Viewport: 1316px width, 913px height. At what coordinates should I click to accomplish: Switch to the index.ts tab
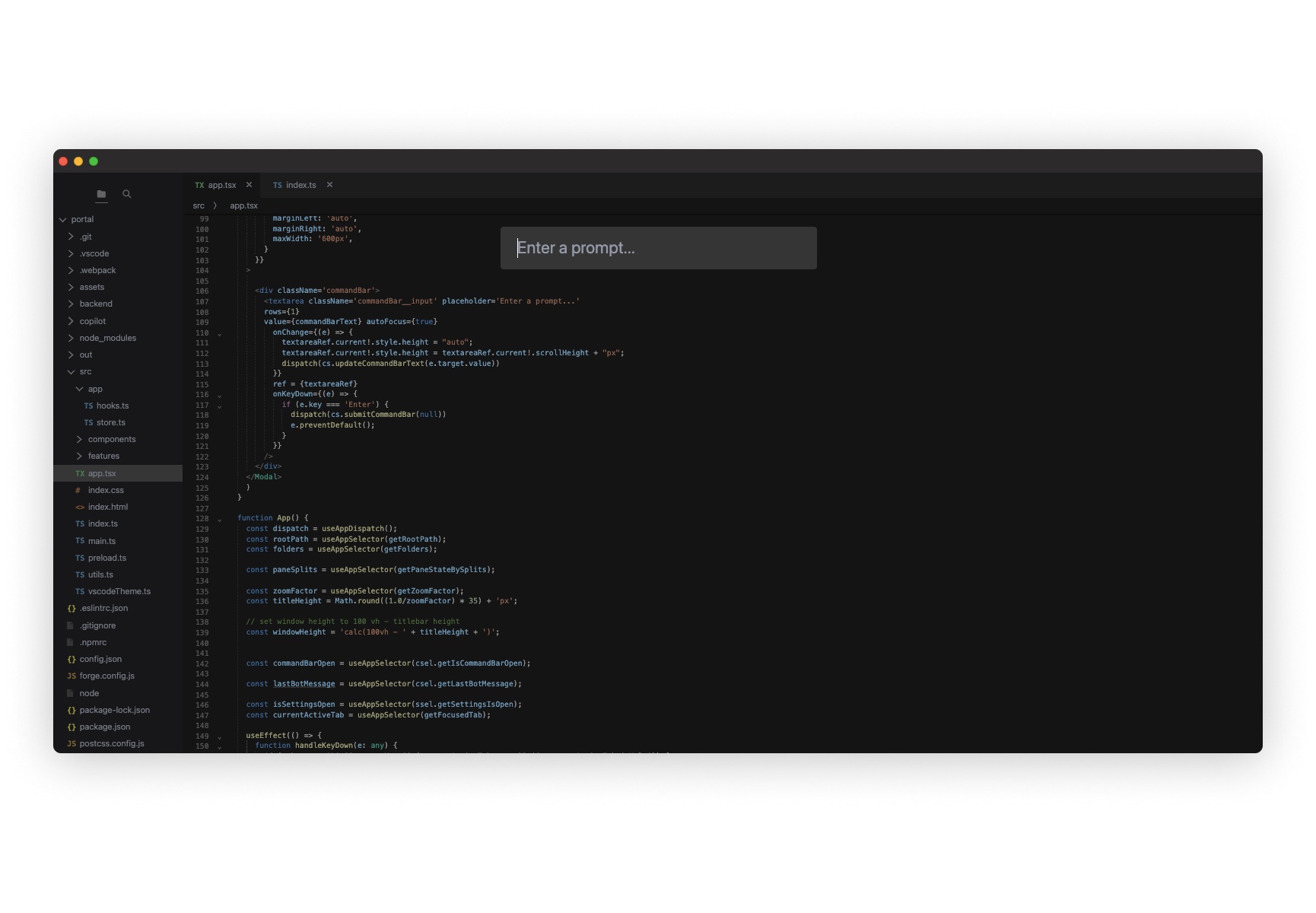click(x=301, y=185)
